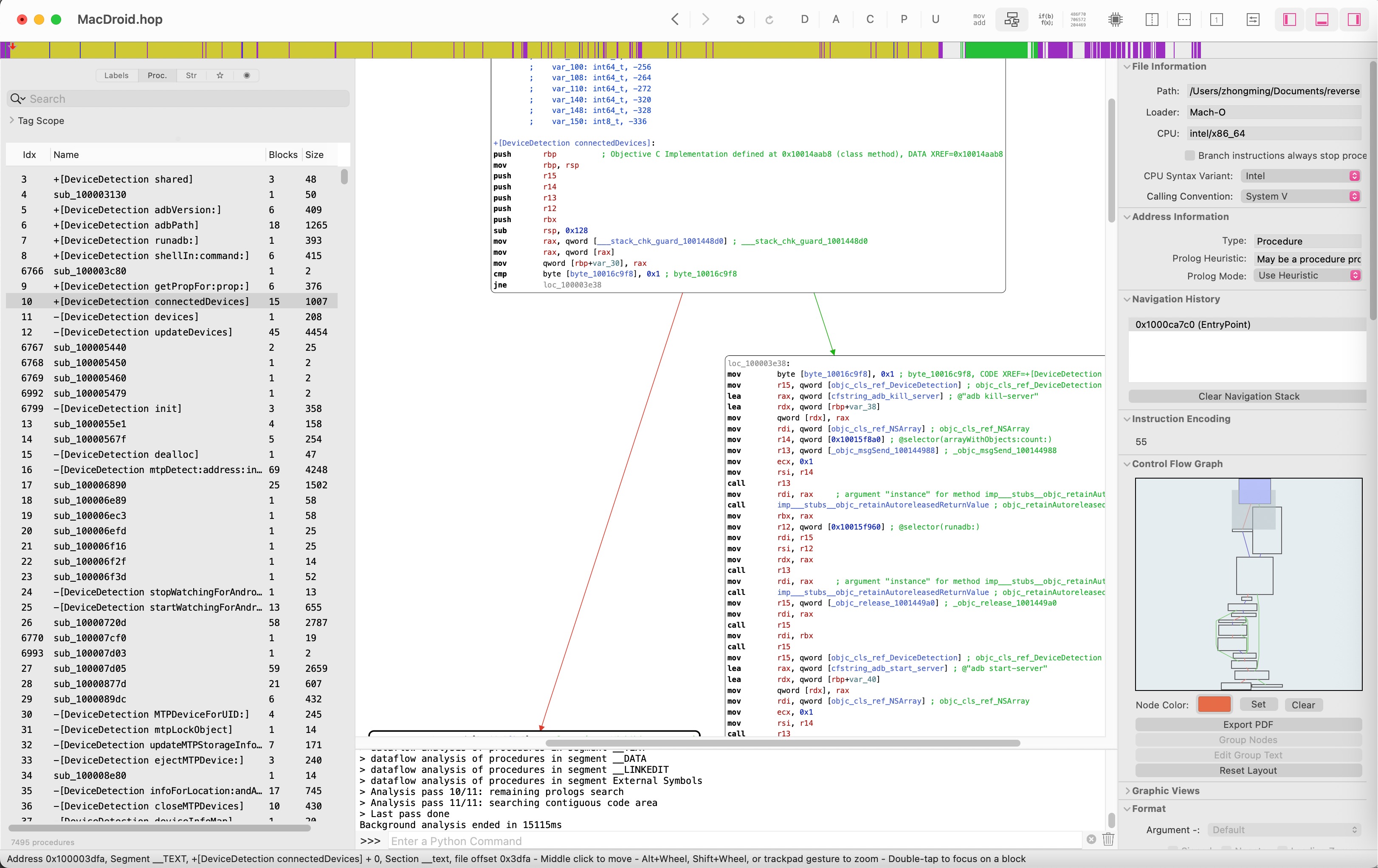Screen dimensions: 1378x868
Task: Switch to pseudo-code view icon
Action: pos(1046,20)
